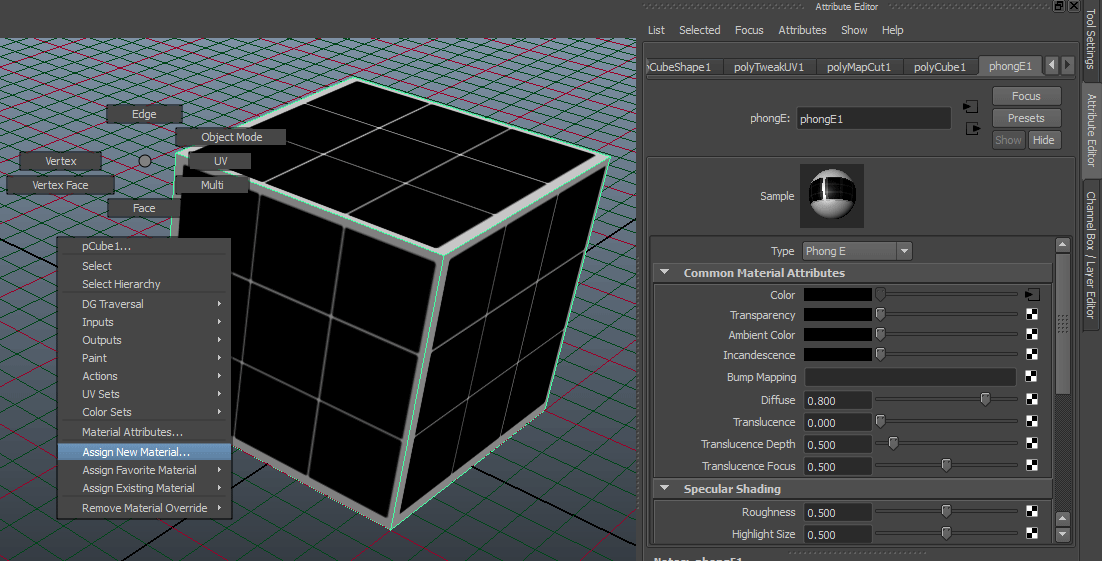Choose Assign New Material from context menu
Viewport: 1102px width, 561px height.
point(136,452)
